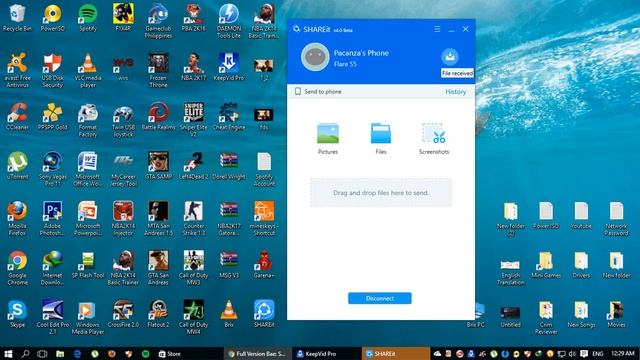Open the Crim Reviewer desktop file
This screenshot has height=360, width=640.
click(546, 317)
